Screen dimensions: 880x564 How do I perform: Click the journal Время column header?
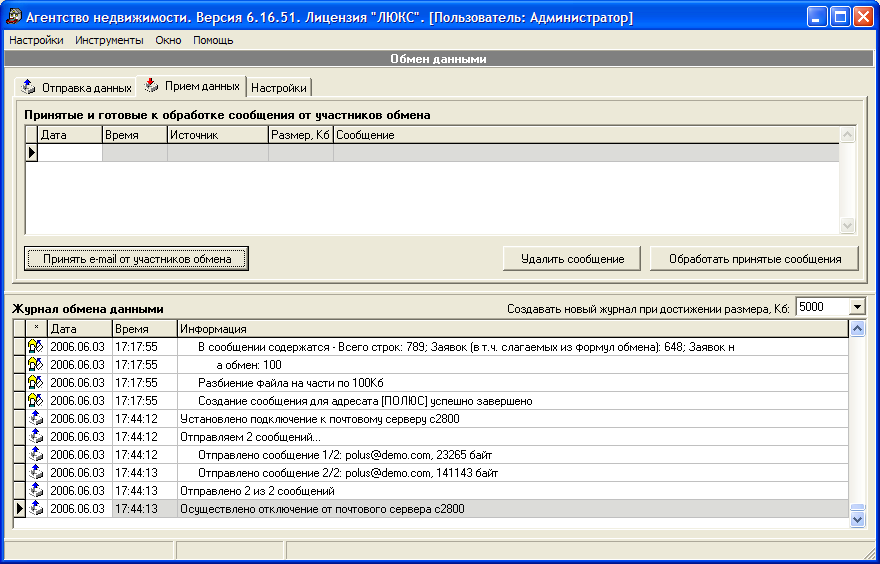pos(145,329)
